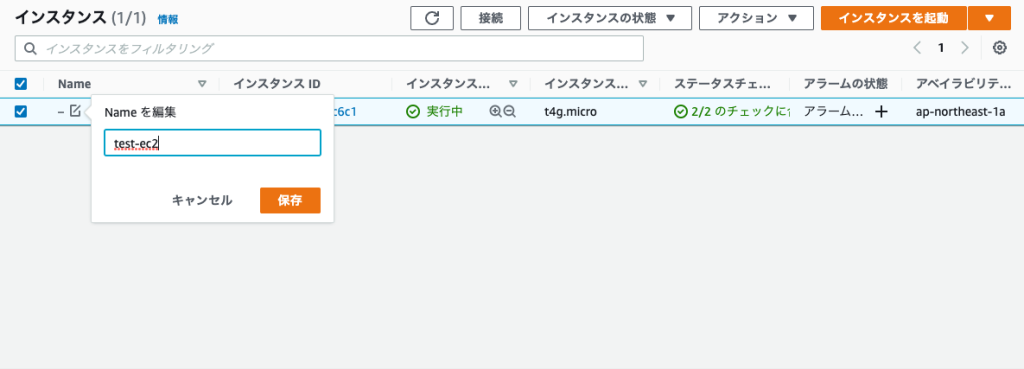Uncheck the instance row checkbox
This screenshot has width=1024, height=369.
pos(21,112)
